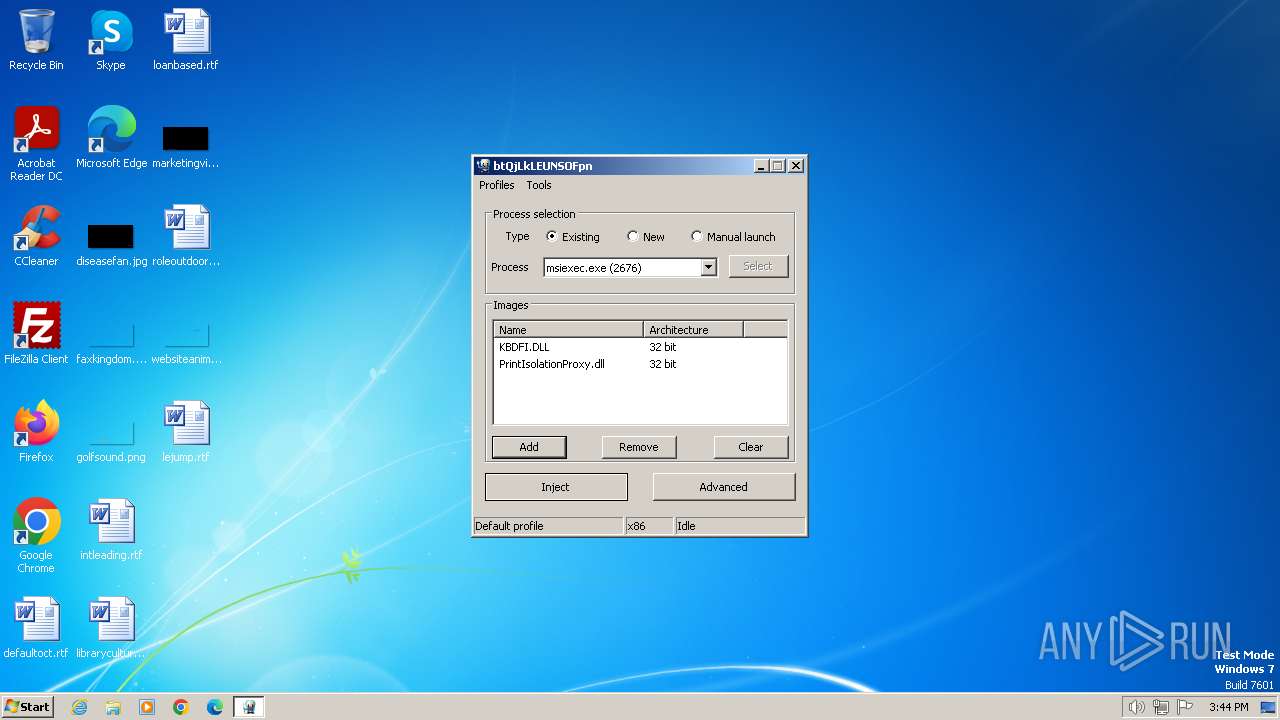Expand the Process dropdown list
Image resolution: width=1280 pixels, height=720 pixels.
708,267
